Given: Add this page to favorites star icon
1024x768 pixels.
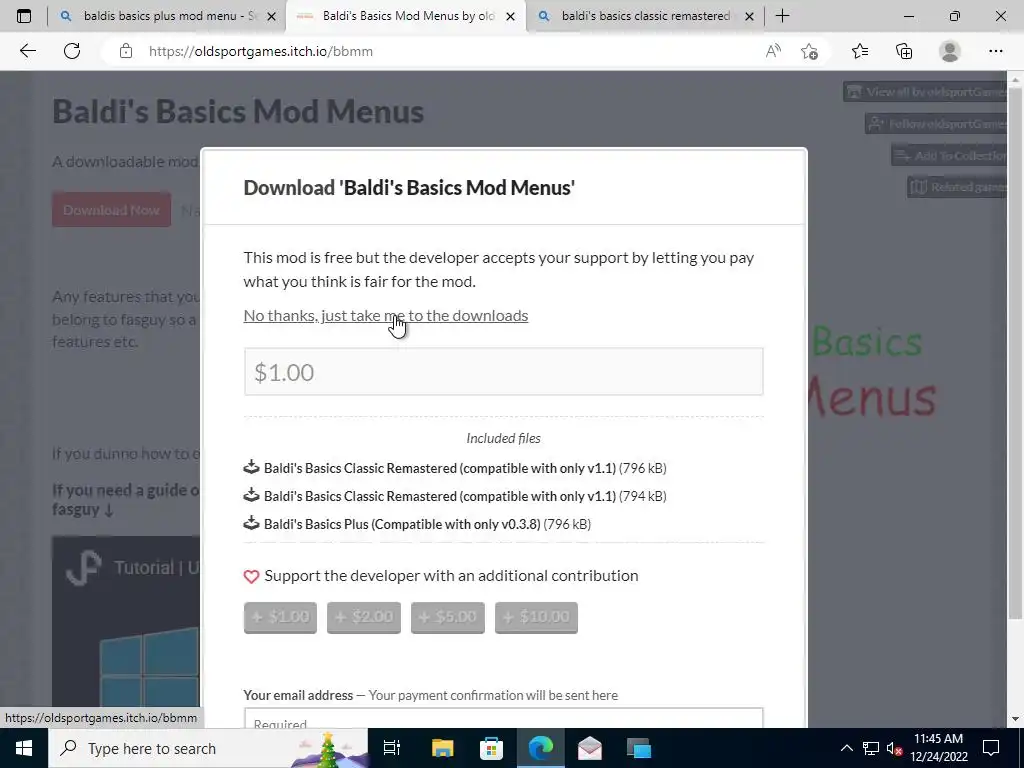Looking at the screenshot, I should tap(809, 51).
